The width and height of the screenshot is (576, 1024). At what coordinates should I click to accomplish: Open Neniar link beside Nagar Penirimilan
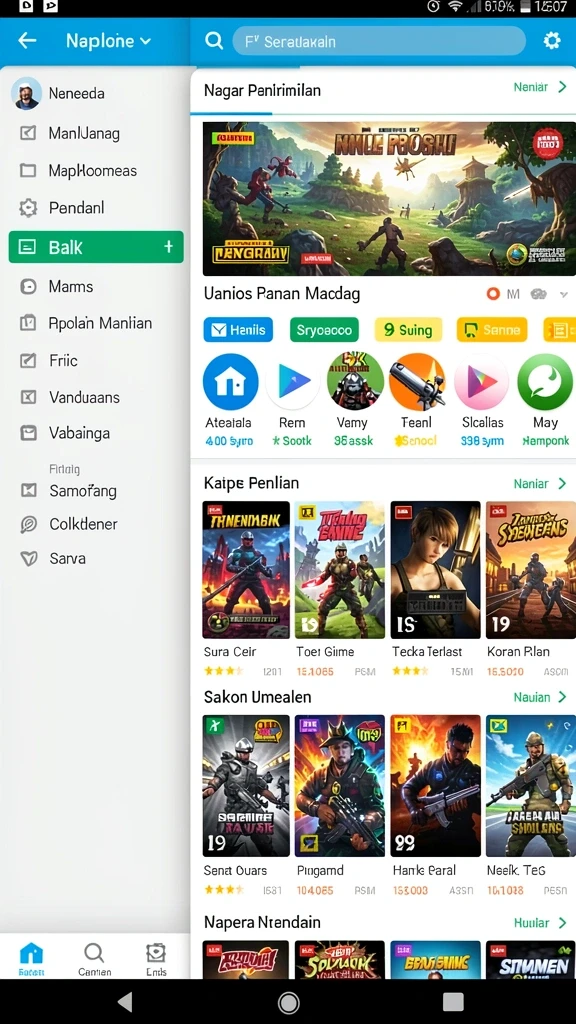pyautogui.click(x=539, y=87)
